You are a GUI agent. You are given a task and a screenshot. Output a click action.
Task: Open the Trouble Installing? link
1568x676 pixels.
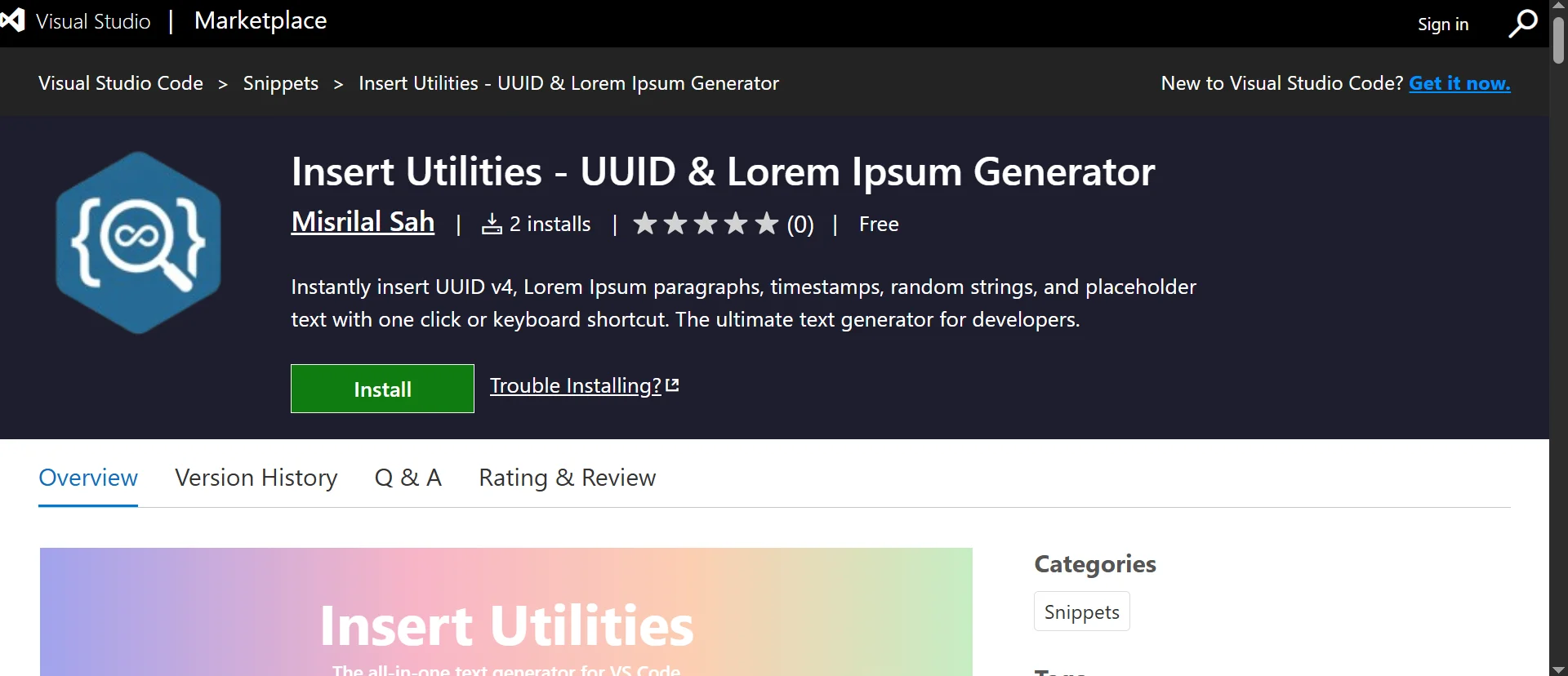click(x=576, y=385)
